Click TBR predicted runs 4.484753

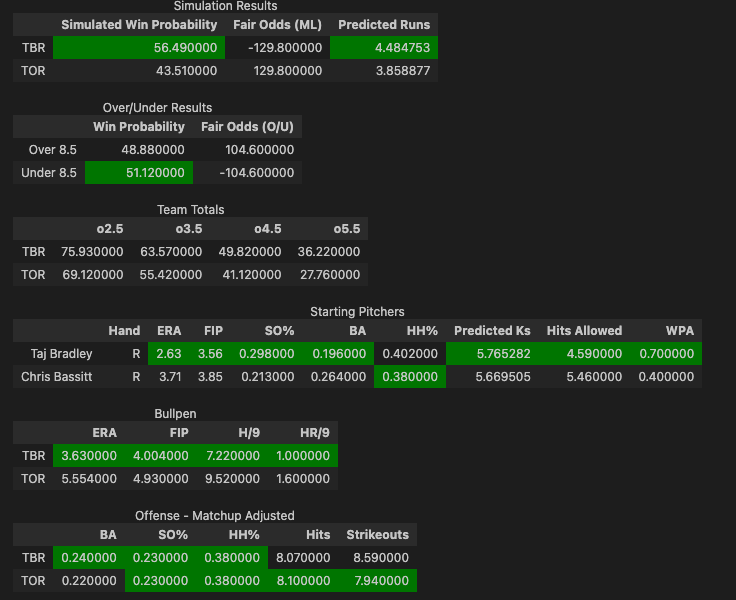[402, 48]
